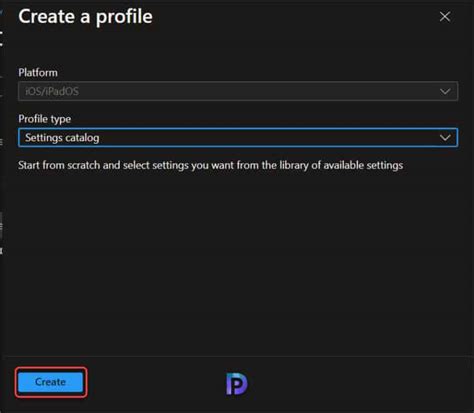Click the Settings catalog selected value text
474x413 pixels.
click(x=62, y=138)
